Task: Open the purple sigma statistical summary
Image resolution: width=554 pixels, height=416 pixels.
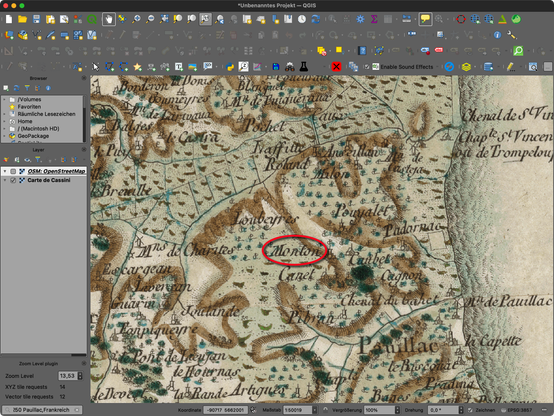Action: (x=374, y=19)
